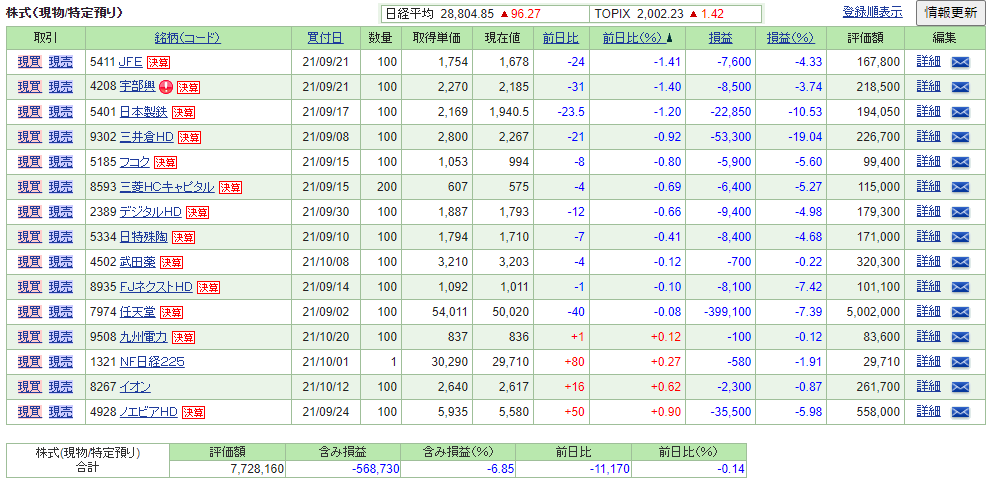Image resolution: width=990 pixels, height=480 pixels.
Task: Open 詳細 for 九州電力 row
Action: click(928, 337)
